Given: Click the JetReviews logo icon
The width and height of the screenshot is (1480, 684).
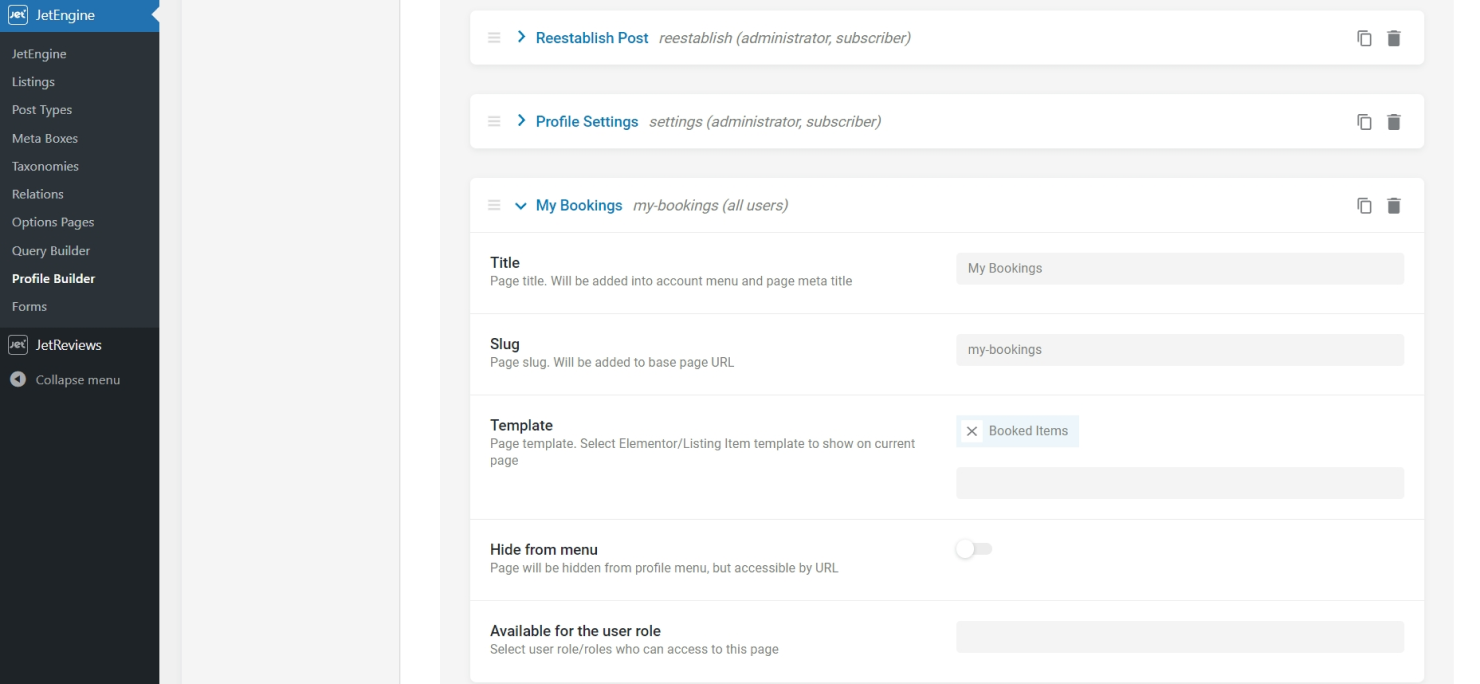Looking at the screenshot, I should (x=17, y=344).
